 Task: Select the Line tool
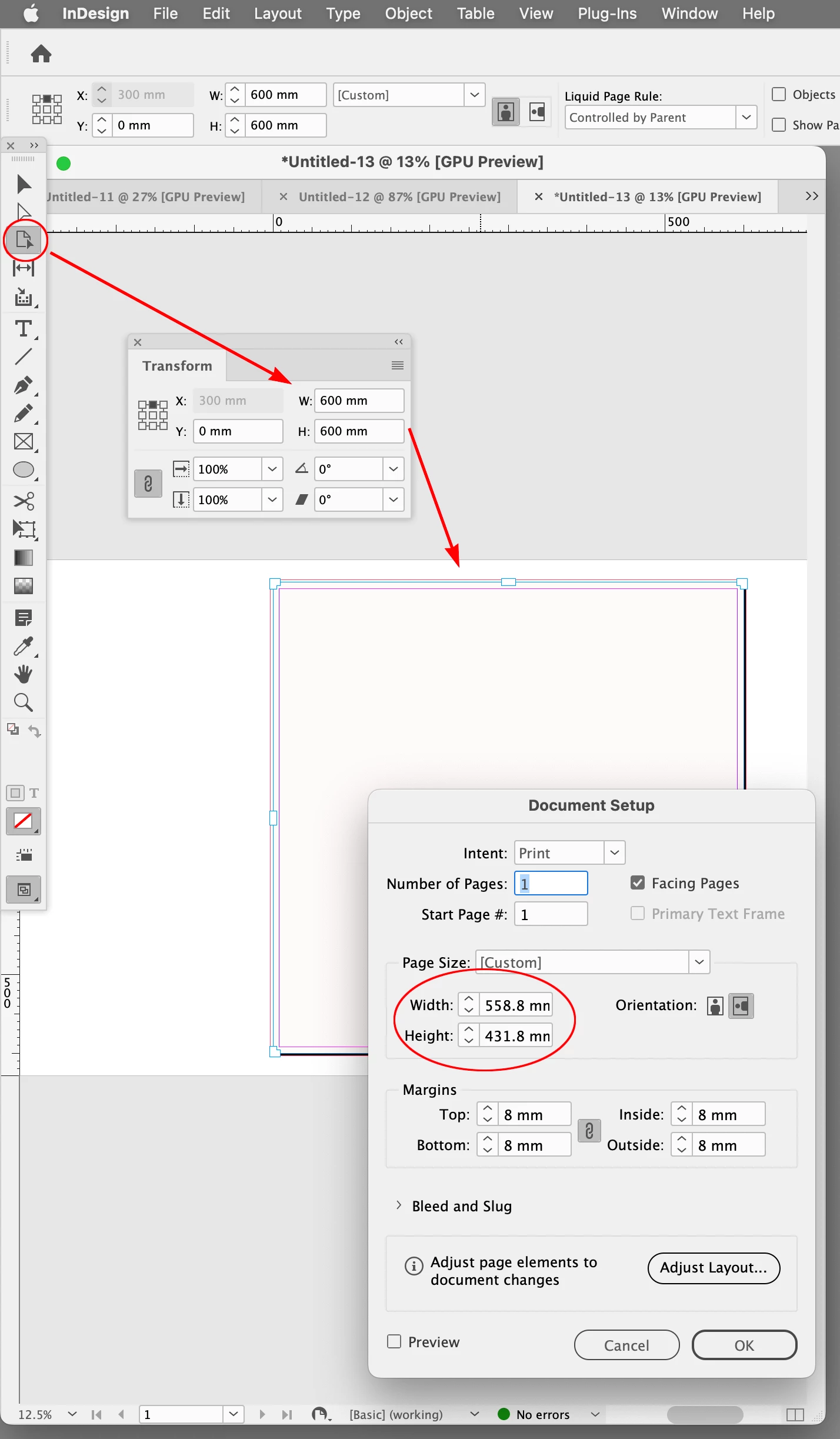tap(24, 357)
